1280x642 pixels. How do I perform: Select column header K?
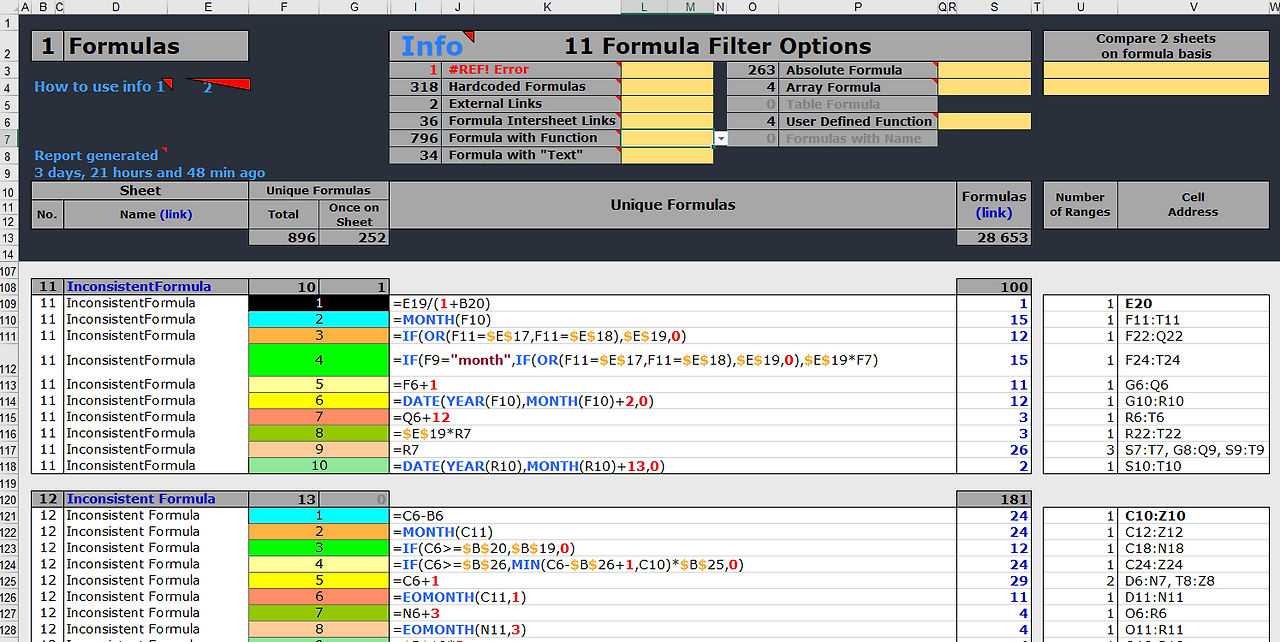point(547,7)
